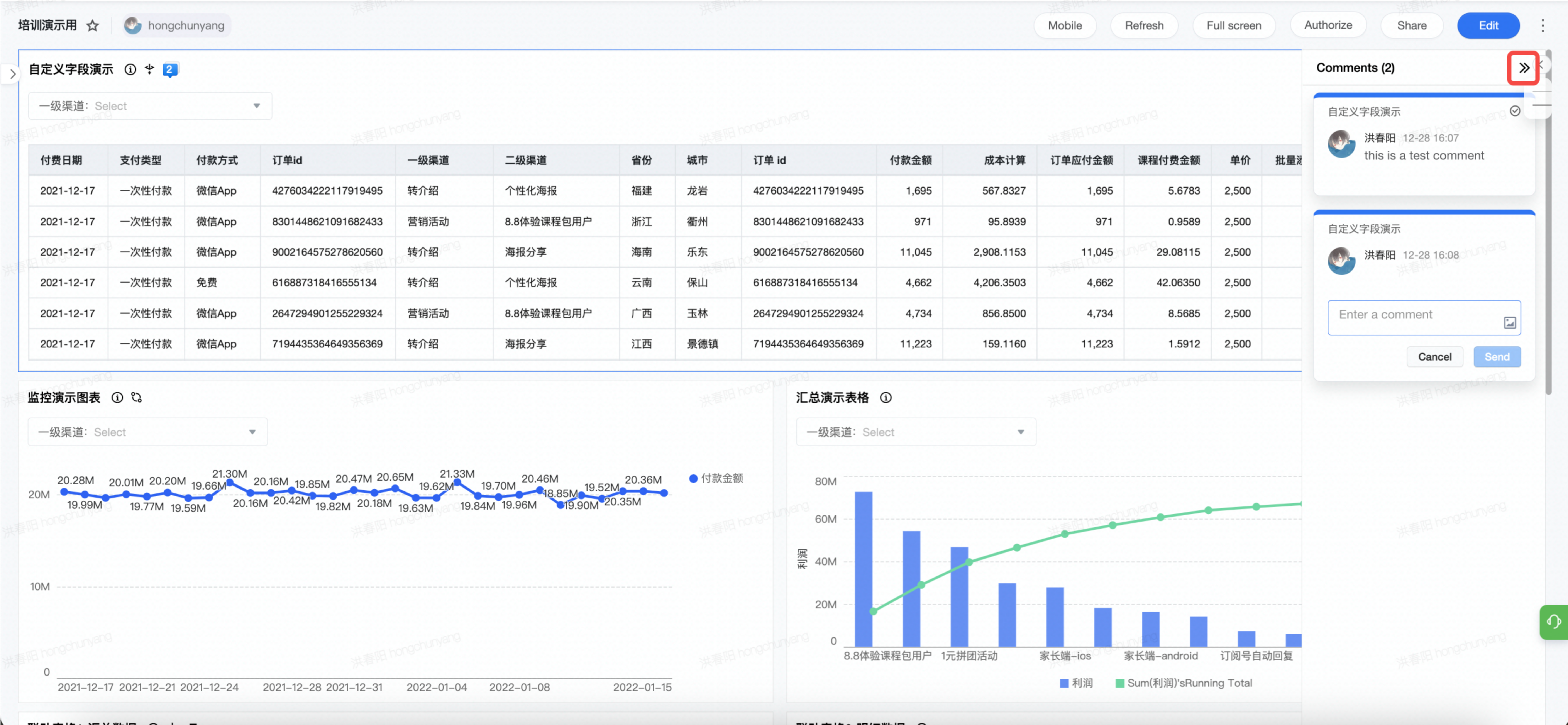The width and height of the screenshot is (1568, 725).
Task: Toggle 利润 legend series
Action: tap(1076, 683)
